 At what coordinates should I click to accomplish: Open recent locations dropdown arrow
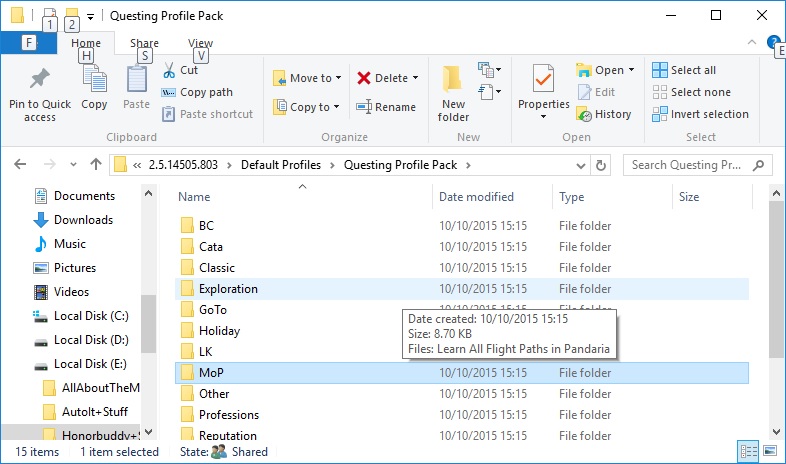click(73, 164)
